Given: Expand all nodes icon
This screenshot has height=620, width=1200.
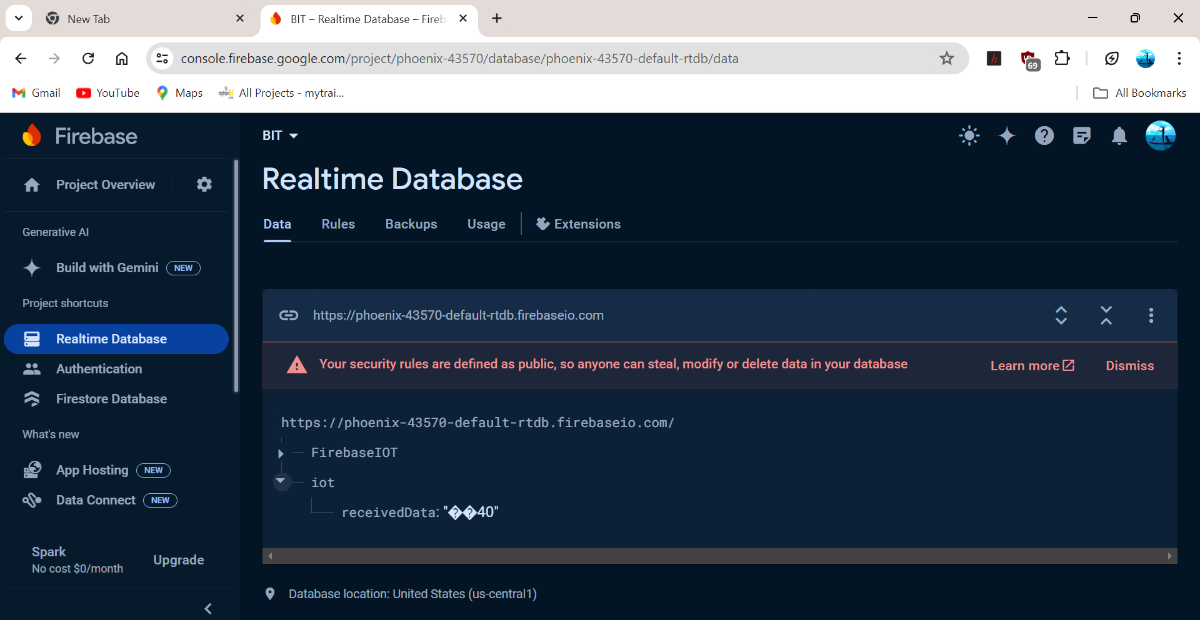Looking at the screenshot, I should (x=1061, y=315).
